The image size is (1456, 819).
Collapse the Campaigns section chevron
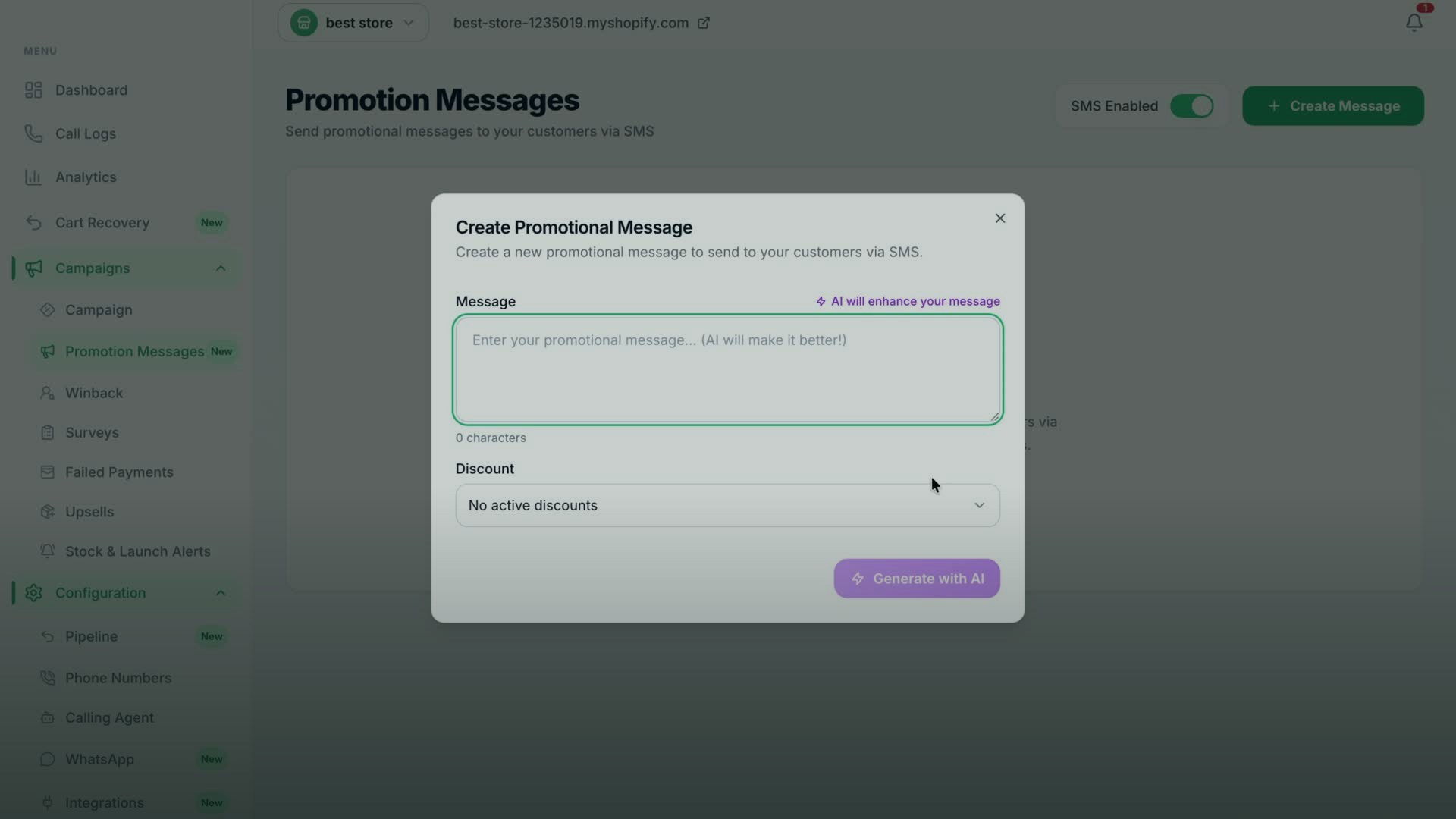(x=221, y=268)
